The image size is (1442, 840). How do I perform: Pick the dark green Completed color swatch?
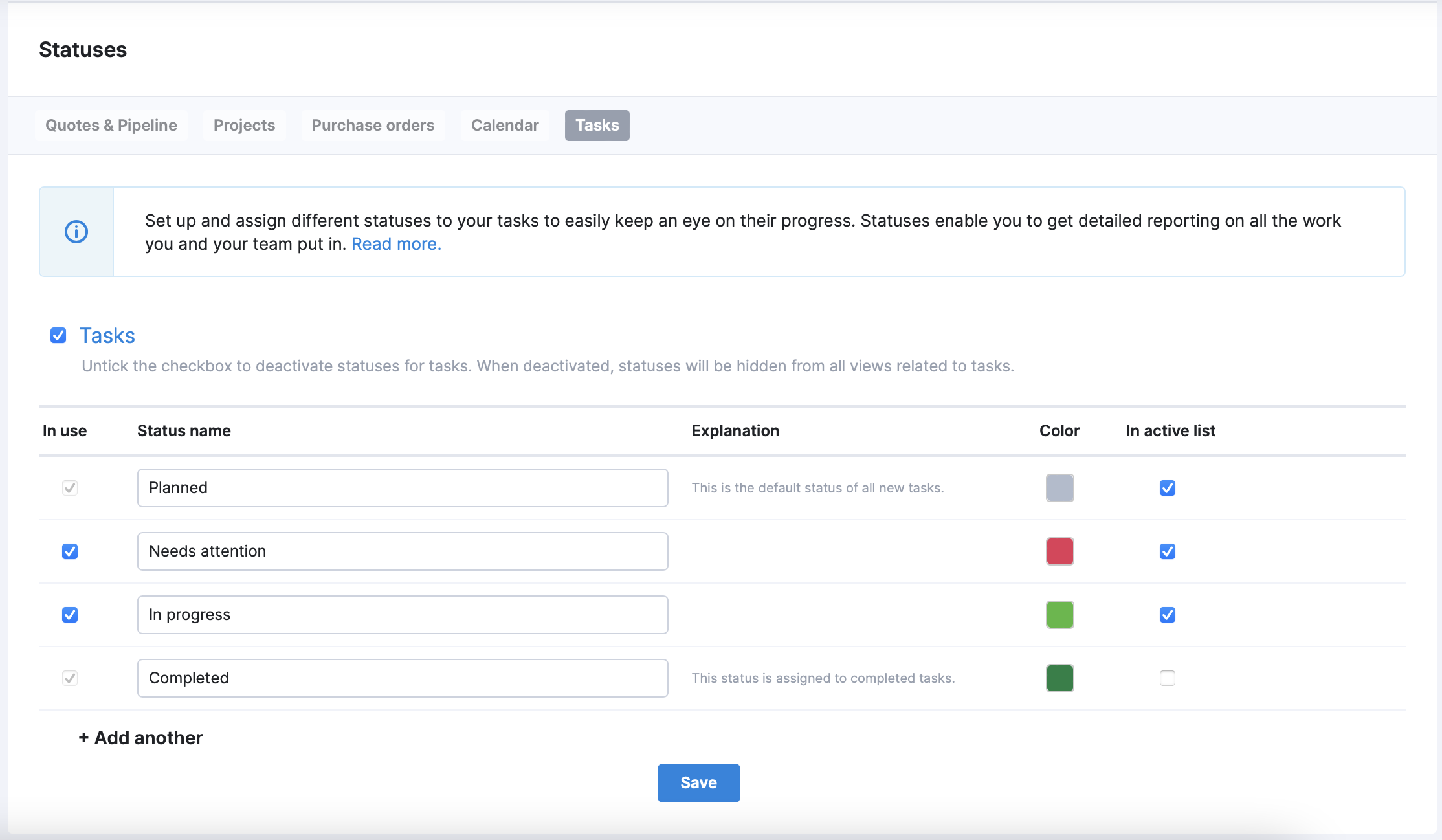pos(1059,678)
